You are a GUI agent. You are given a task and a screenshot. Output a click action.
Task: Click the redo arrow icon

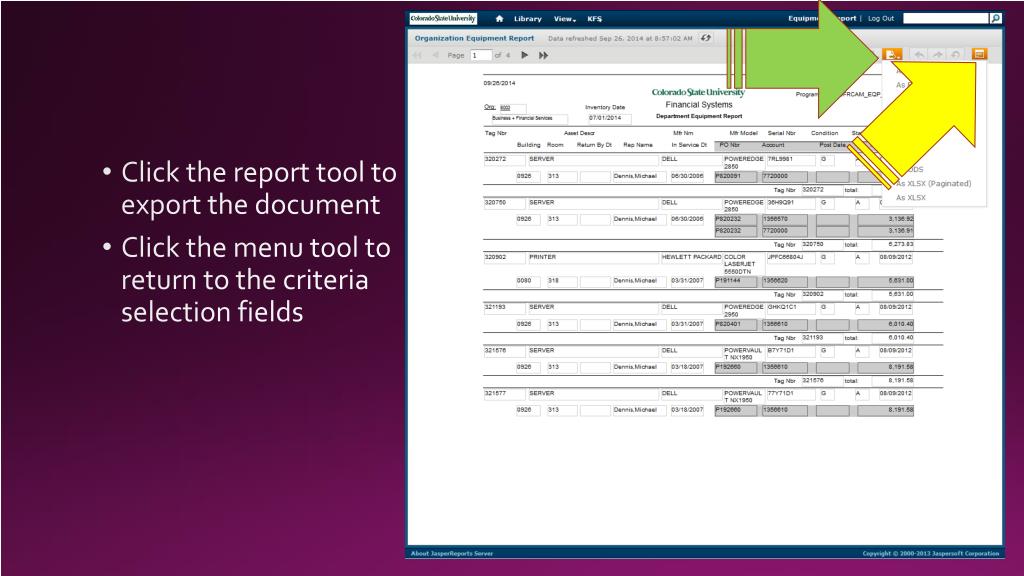point(938,55)
